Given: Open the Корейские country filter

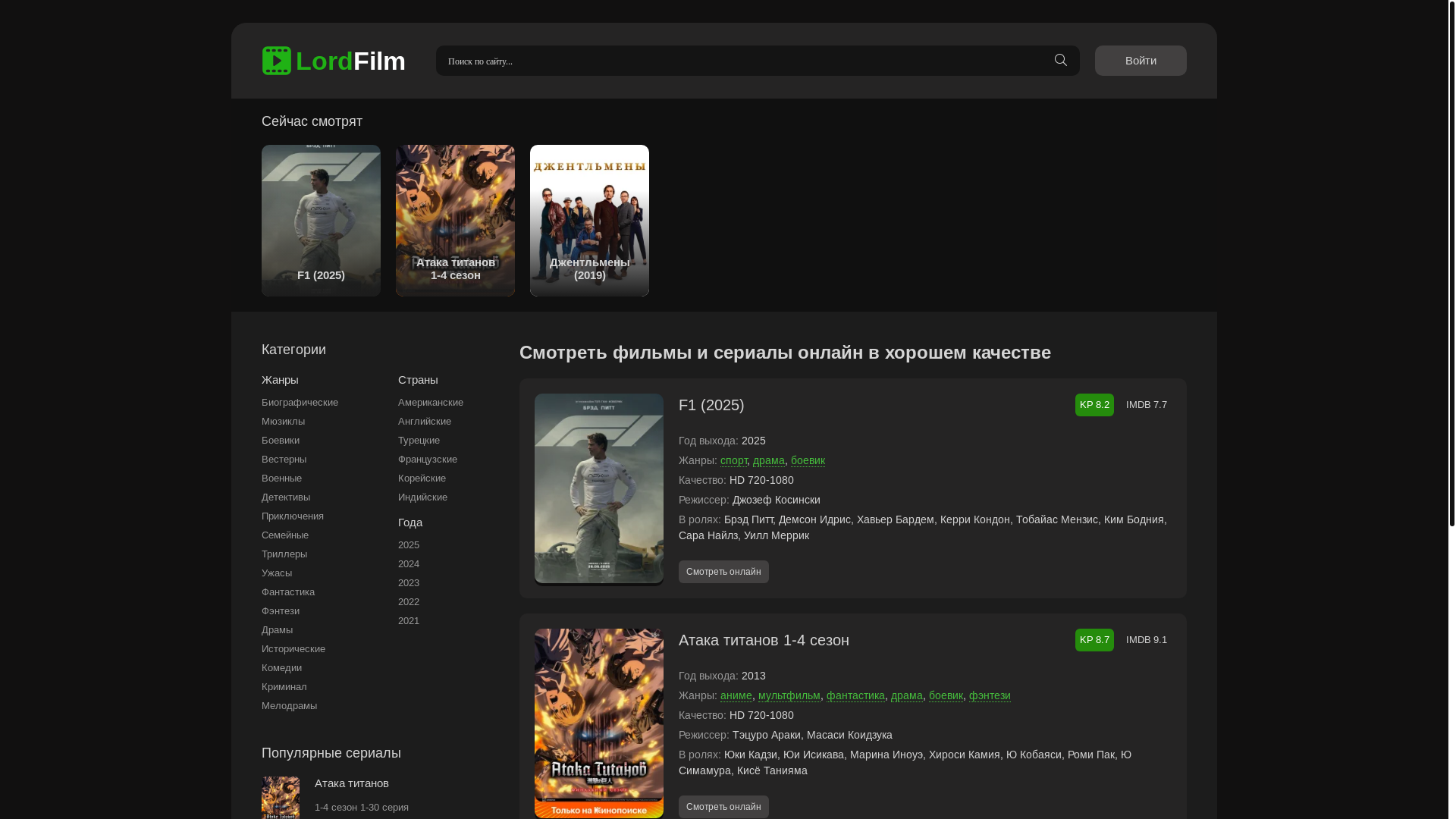Looking at the screenshot, I should (x=422, y=479).
